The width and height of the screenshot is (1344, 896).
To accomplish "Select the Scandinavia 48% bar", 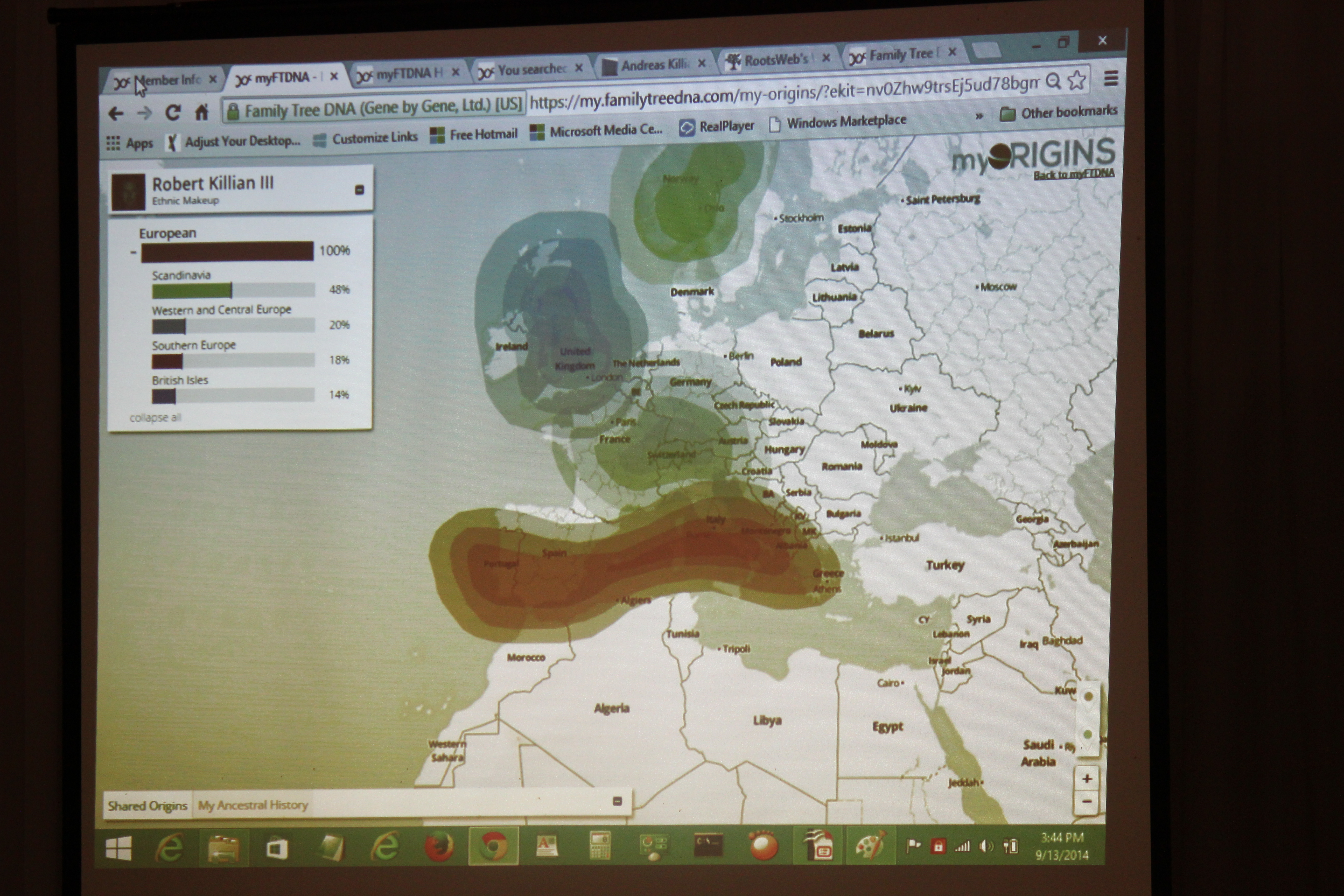I will 233,290.
